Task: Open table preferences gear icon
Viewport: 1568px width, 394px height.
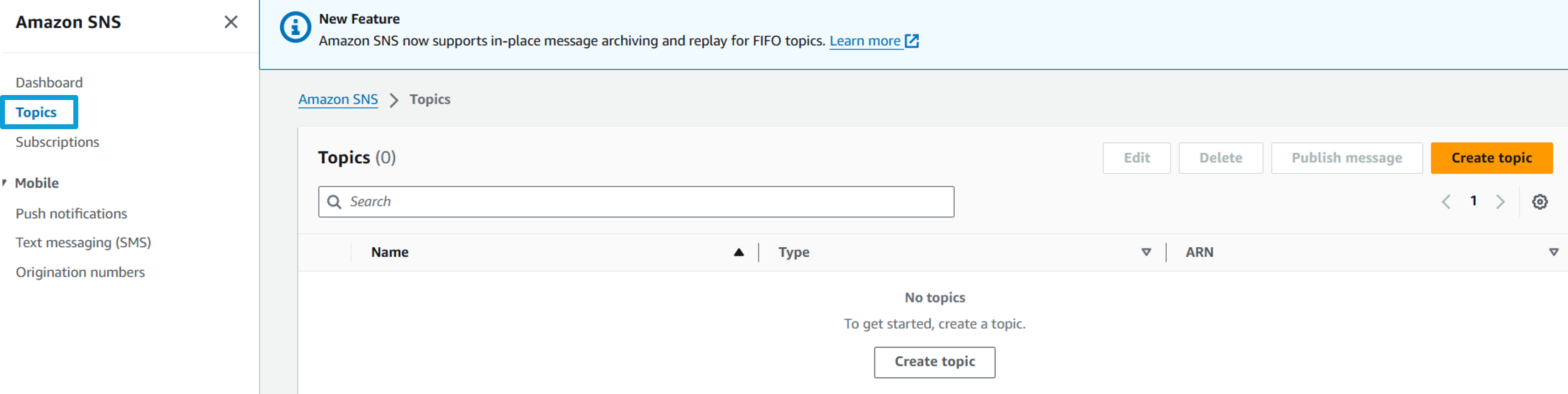Action: pyautogui.click(x=1540, y=201)
